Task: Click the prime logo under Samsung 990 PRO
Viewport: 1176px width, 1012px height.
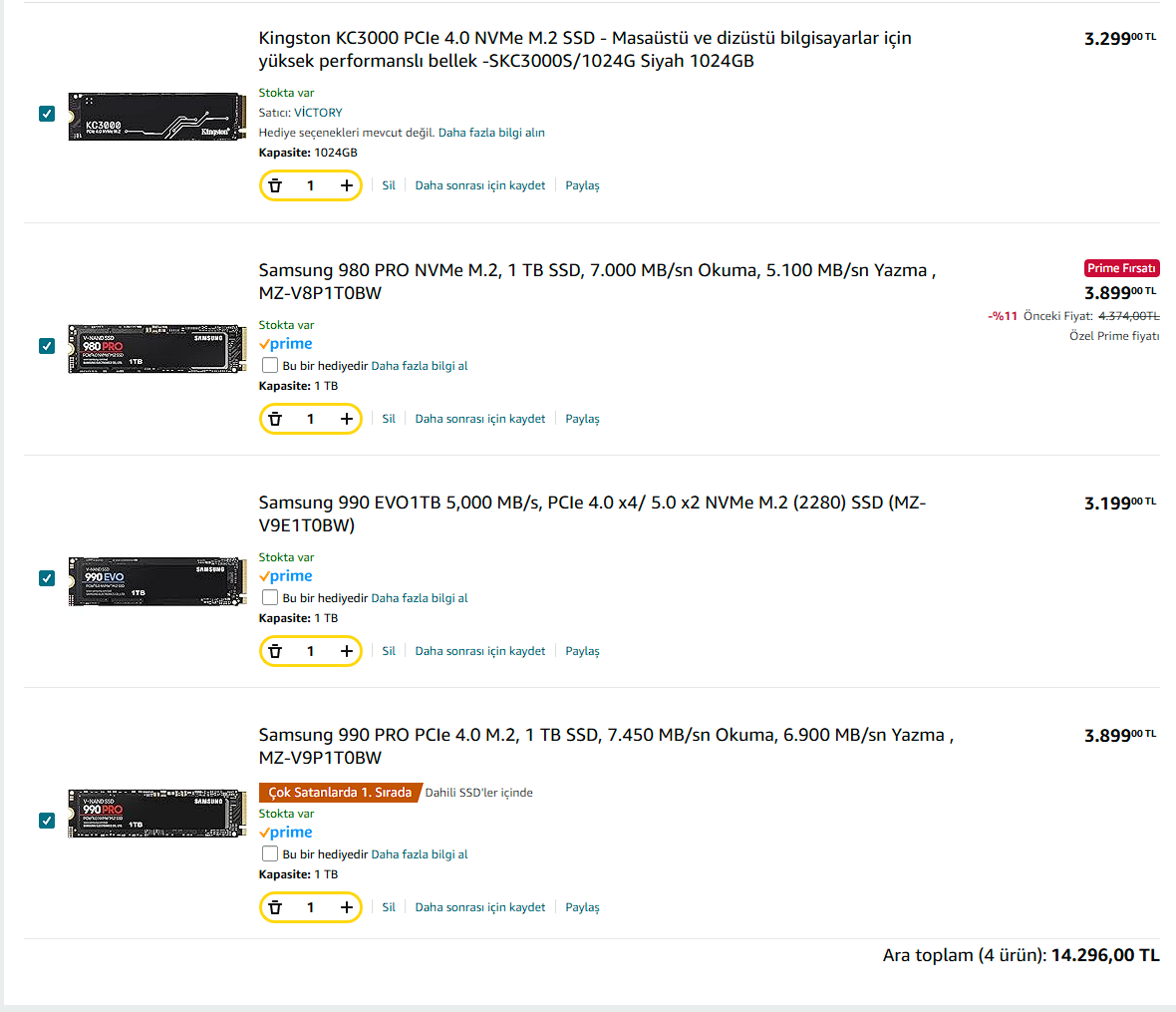Action: click(x=286, y=833)
